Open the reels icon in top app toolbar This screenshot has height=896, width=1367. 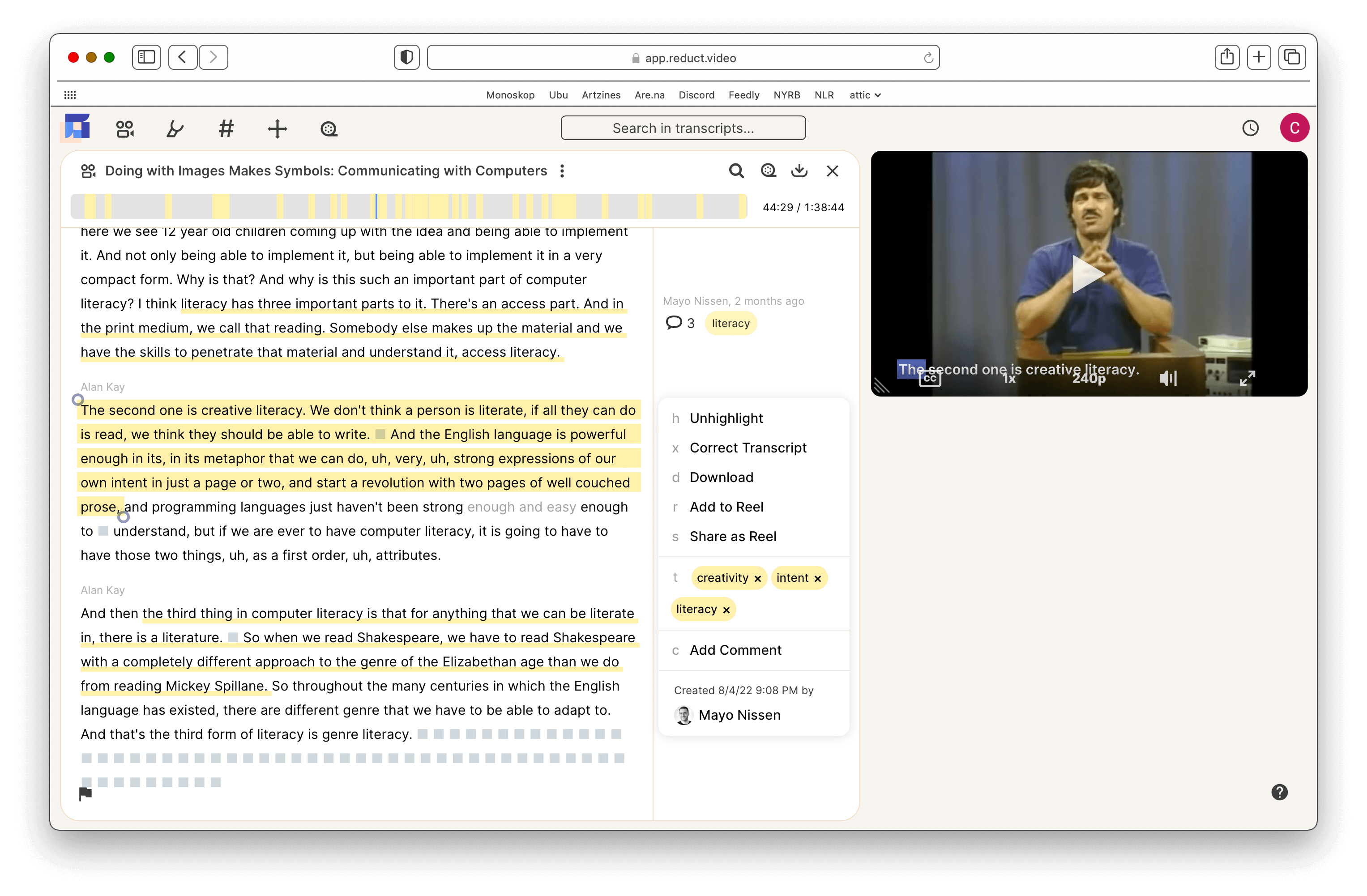(x=329, y=128)
